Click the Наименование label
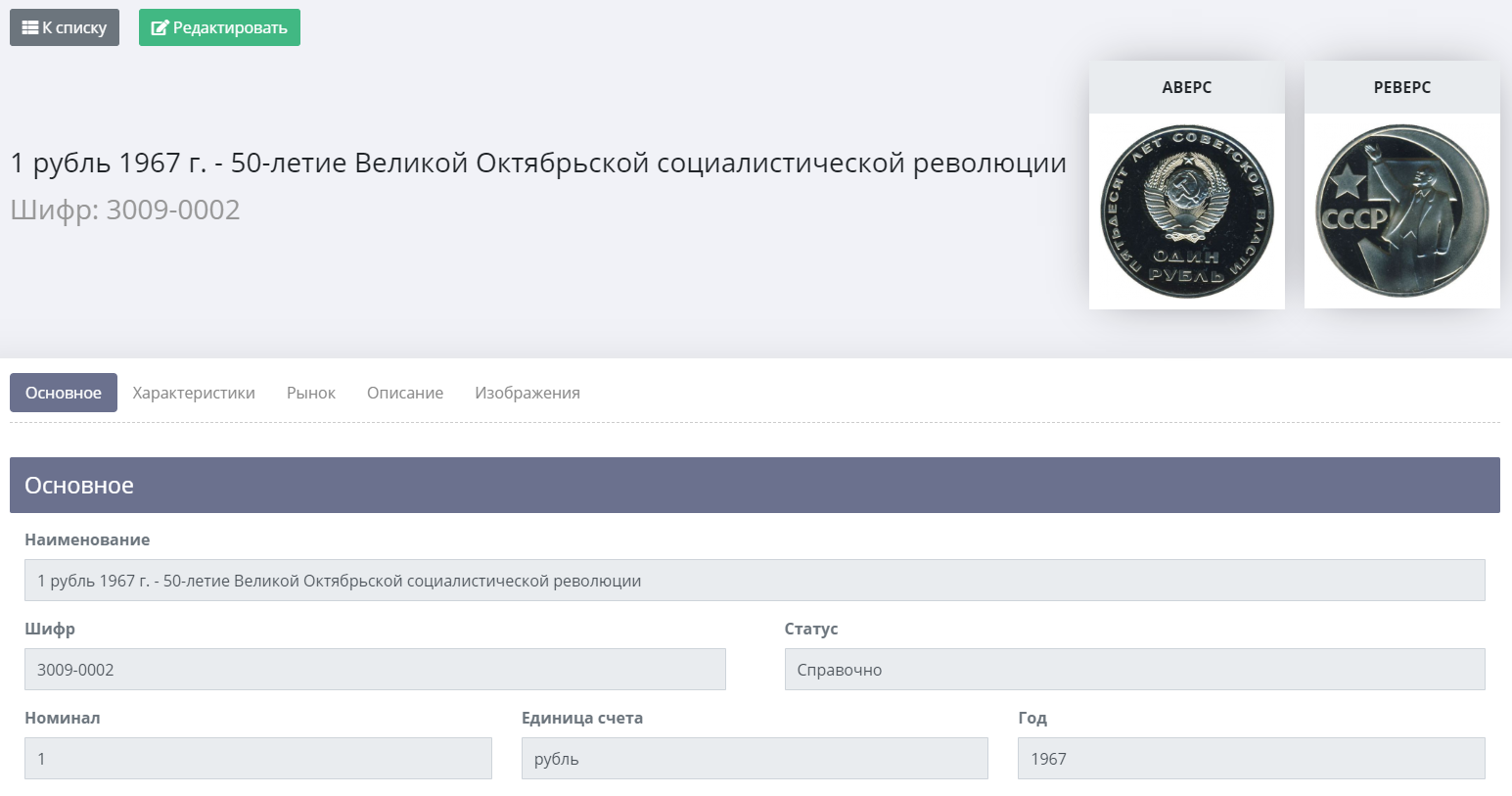The height and width of the screenshot is (796, 1512). point(87,539)
